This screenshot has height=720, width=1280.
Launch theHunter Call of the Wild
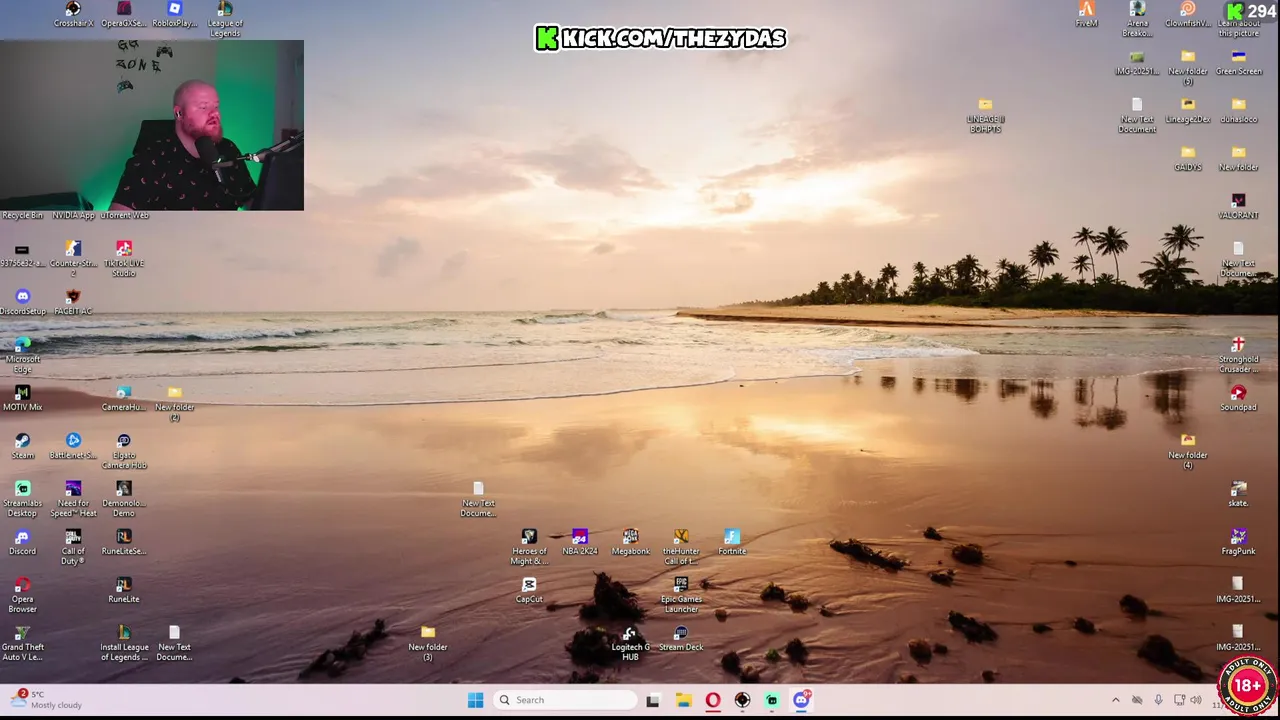click(681, 546)
